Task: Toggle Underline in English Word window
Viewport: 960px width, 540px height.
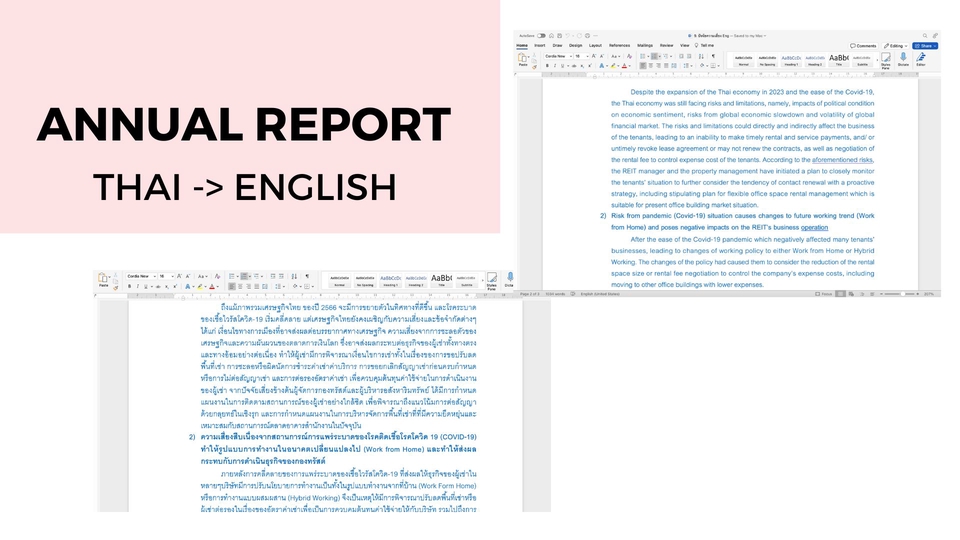Action: 562,66
